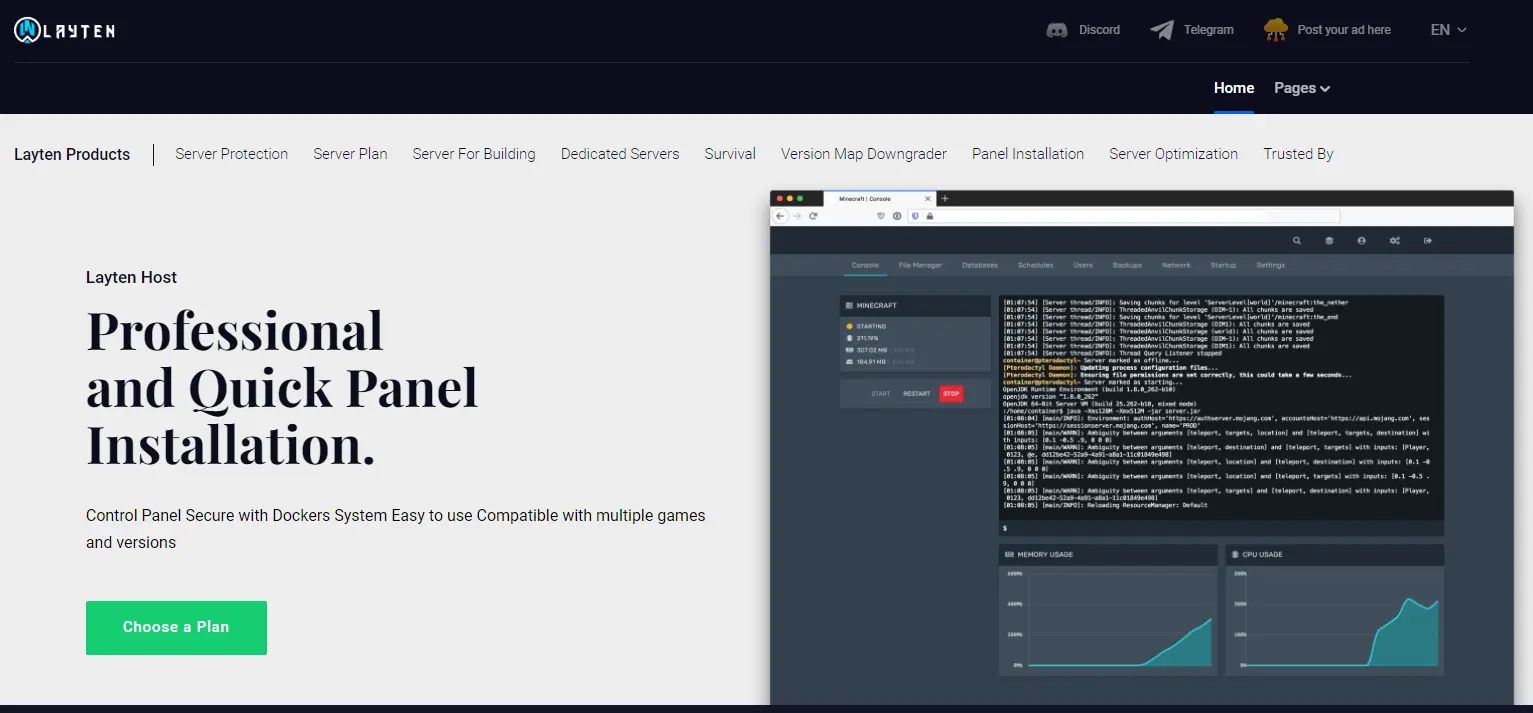Select Server Protection product tab
This screenshot has width=1533, height=713.
[x=232, y=154]
